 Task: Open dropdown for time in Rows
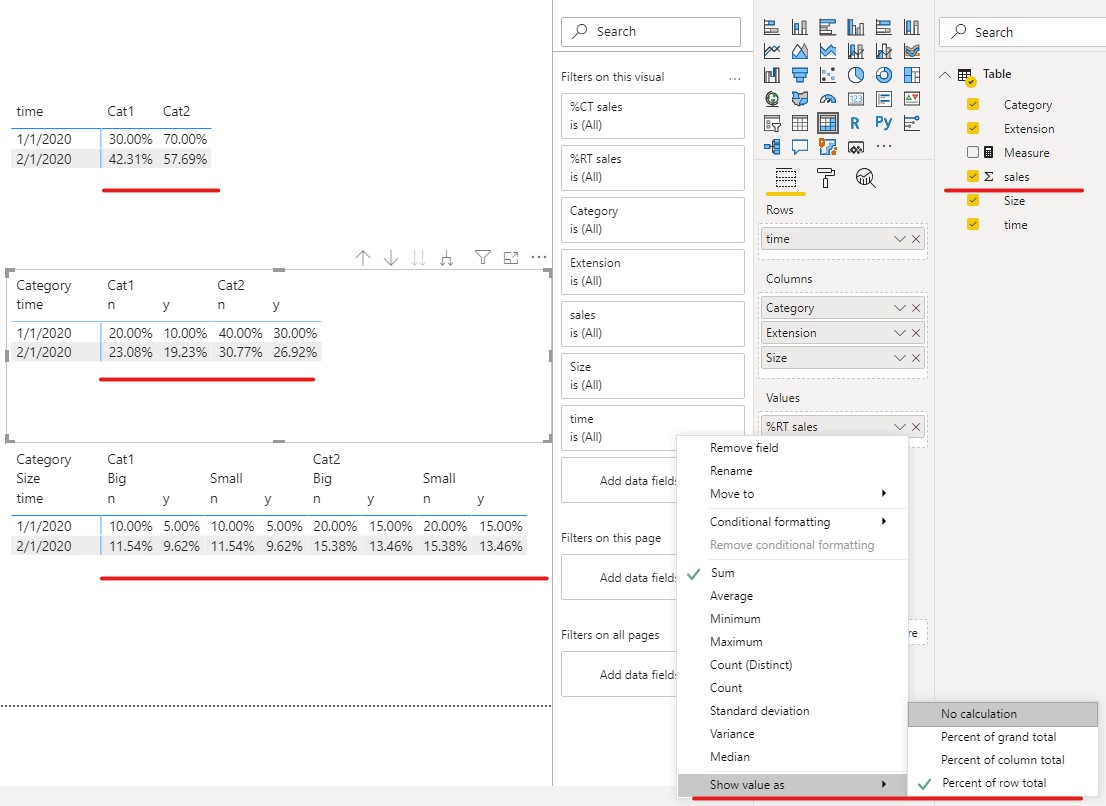(899, 239)
